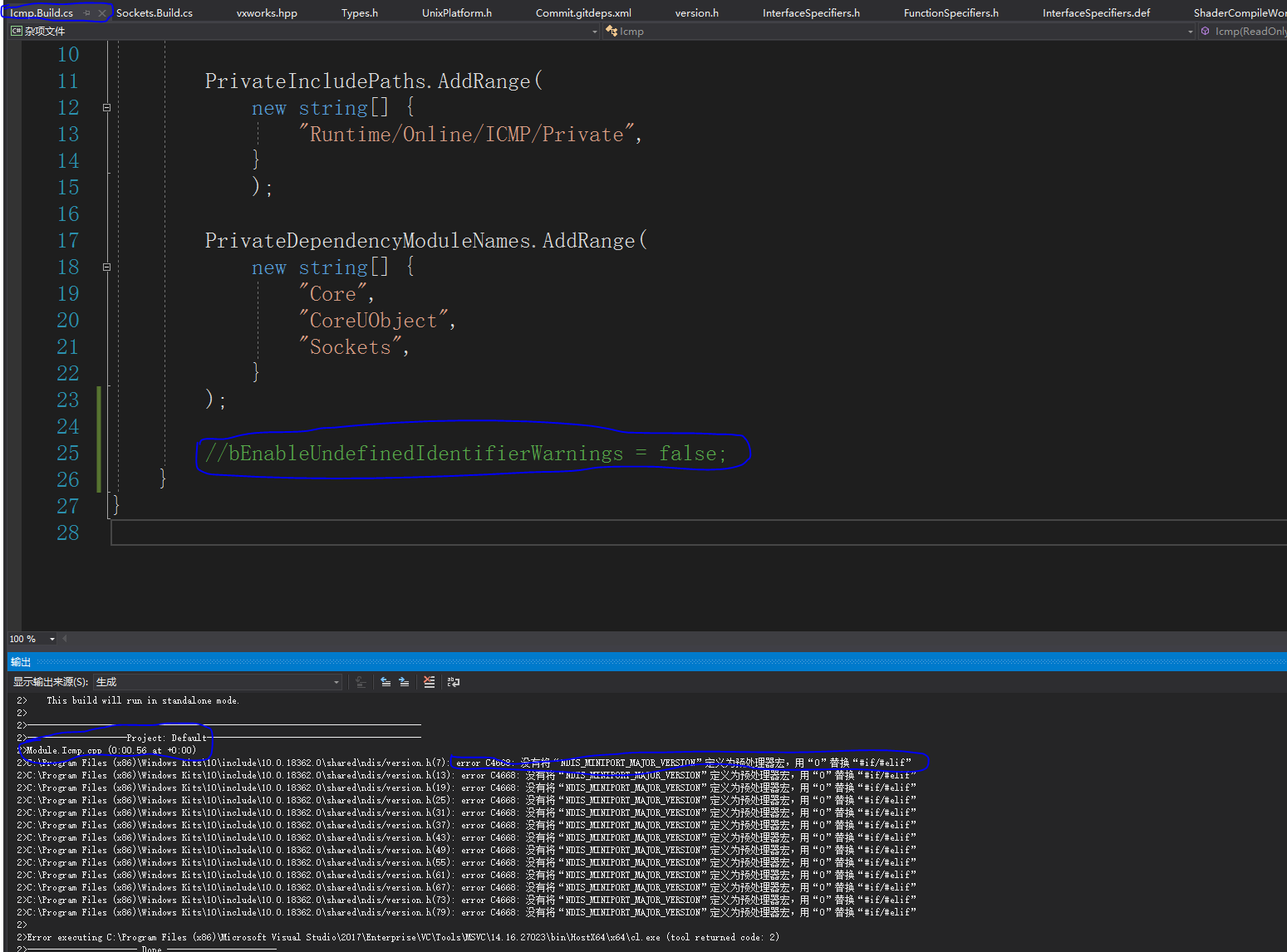Click the 显示输出来源(S): label
This screenshot has width=1287, height=952.
coord(51,682)
